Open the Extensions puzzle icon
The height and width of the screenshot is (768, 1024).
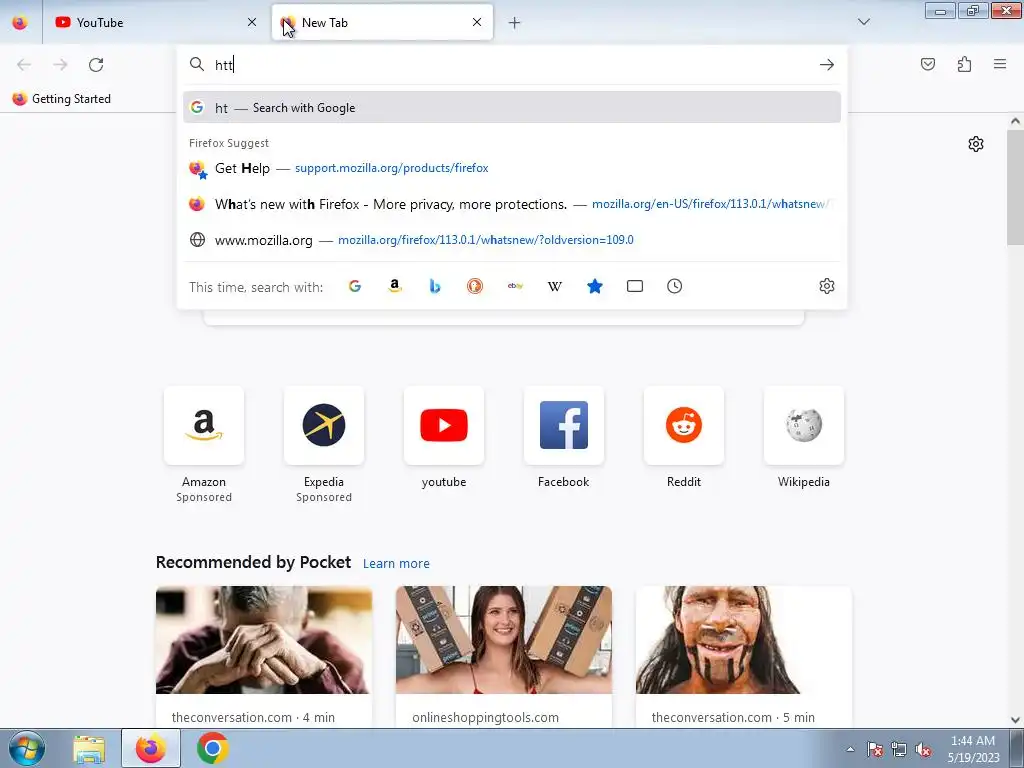click(x=964, y=64)
